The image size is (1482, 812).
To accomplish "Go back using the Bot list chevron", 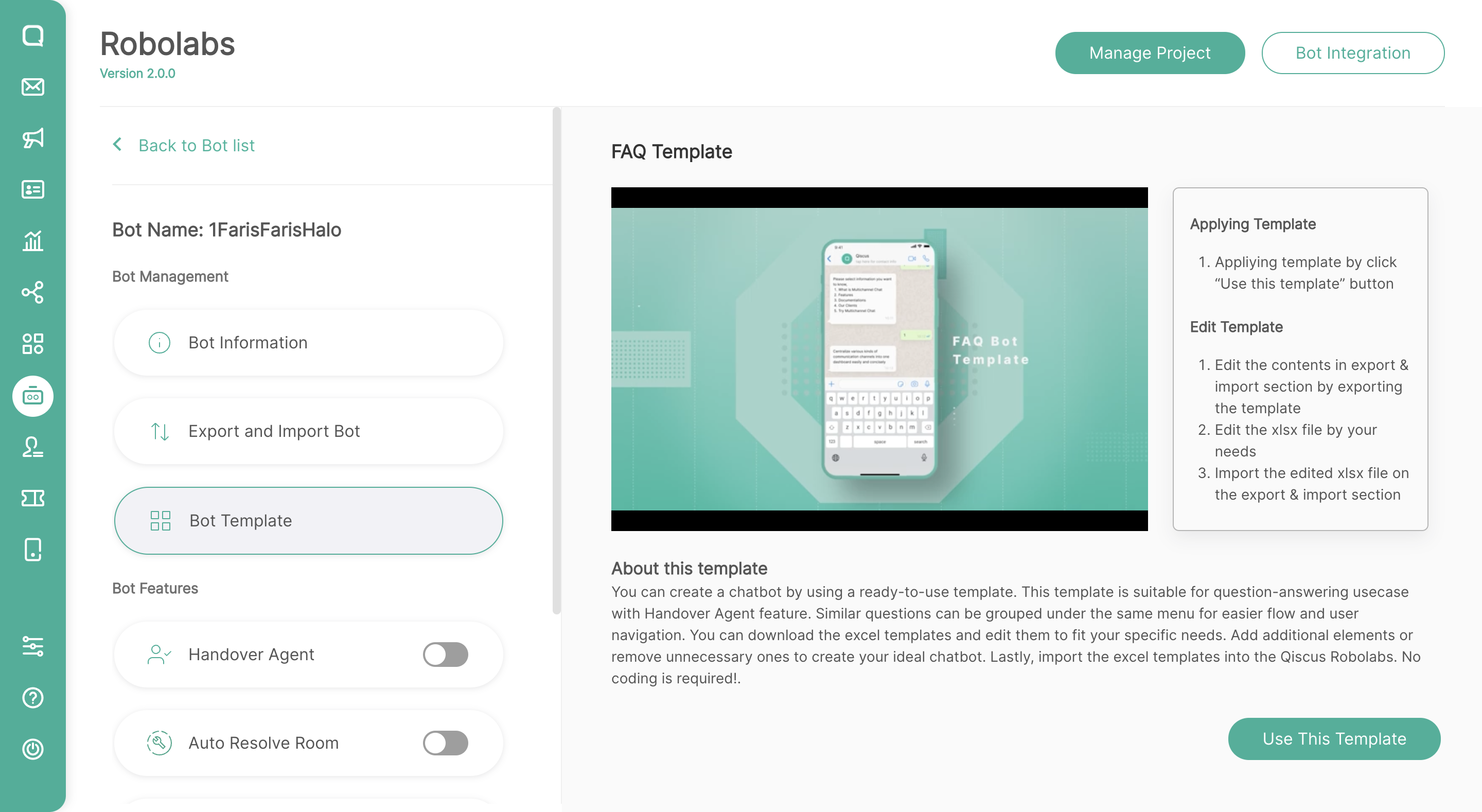I will point(117,145).
